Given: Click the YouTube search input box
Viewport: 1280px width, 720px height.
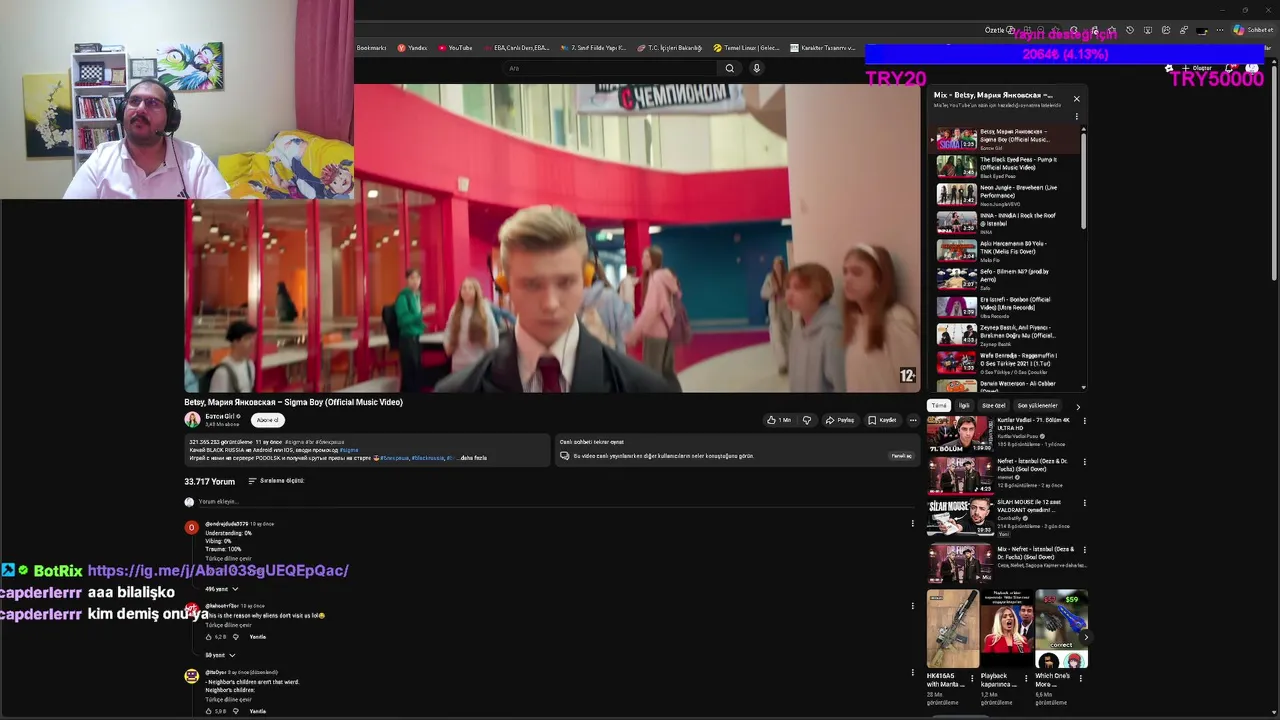Looking at the screenshot, I should [x=611, y=68].
